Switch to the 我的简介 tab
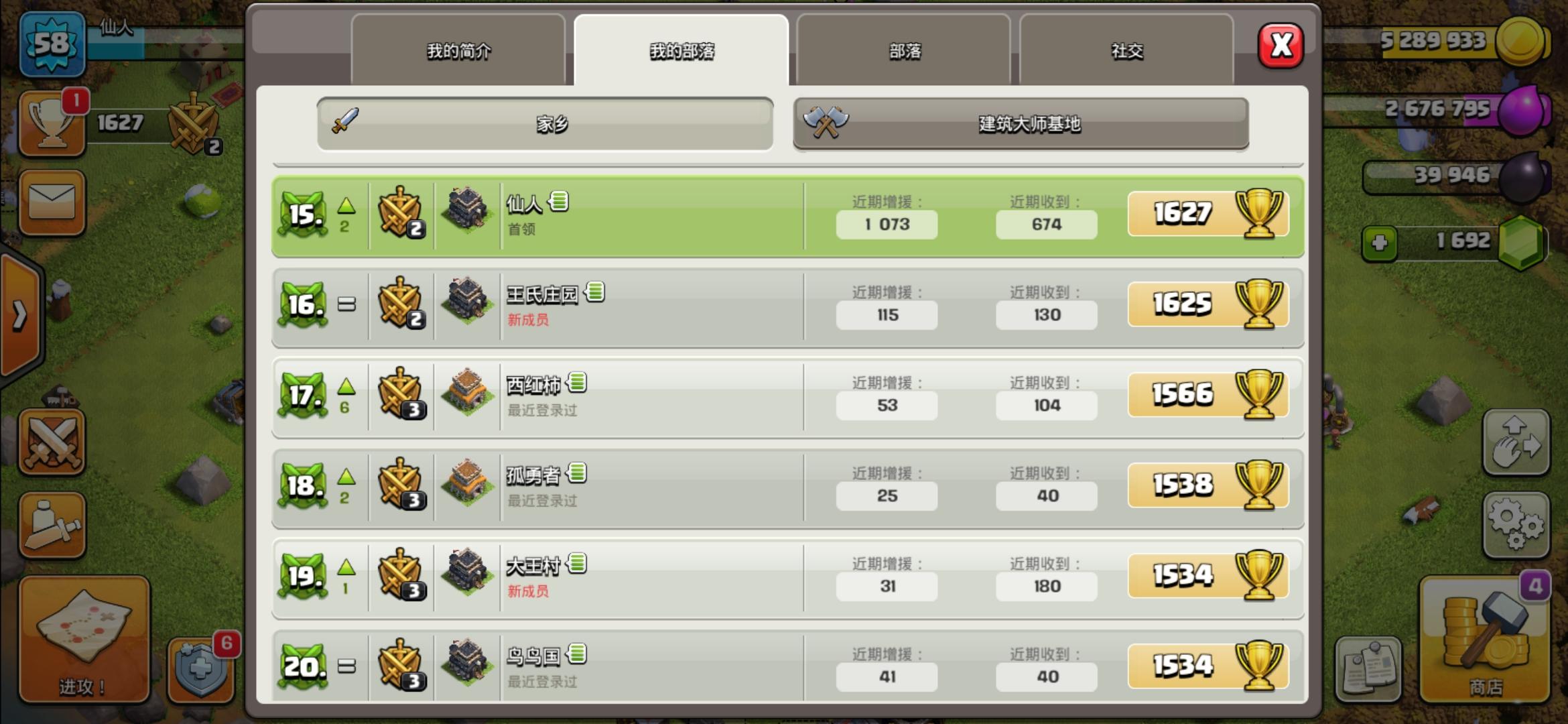Screen dimensions: 1568x724 pos(459,50)
